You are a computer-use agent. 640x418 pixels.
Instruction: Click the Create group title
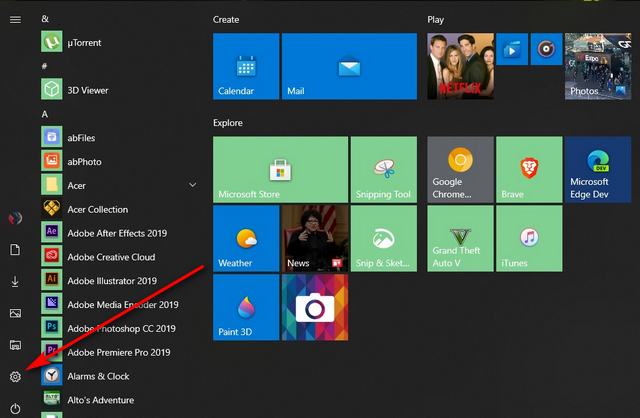(x=226, y=20)
